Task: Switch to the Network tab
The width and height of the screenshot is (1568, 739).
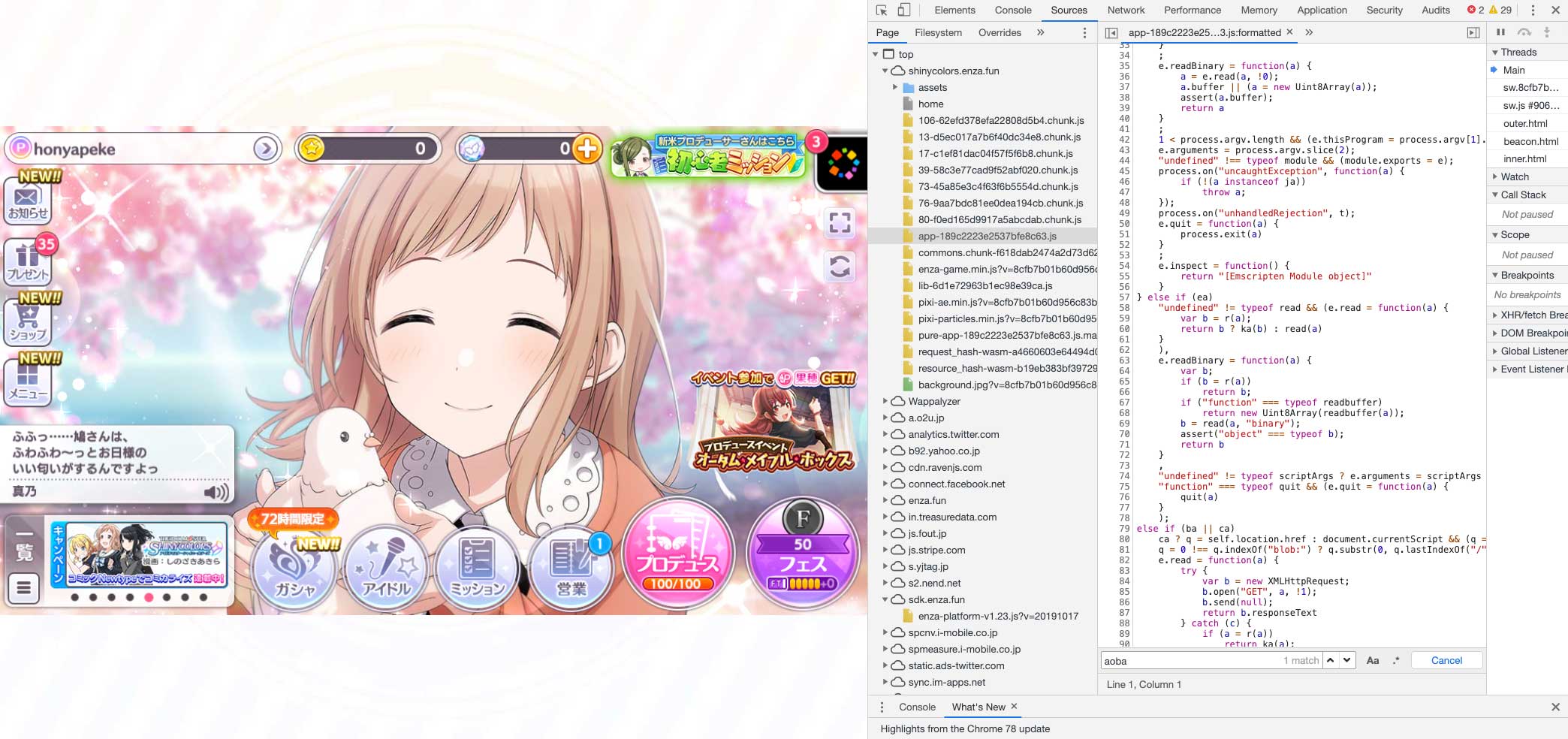Action: coord(1125,11)
